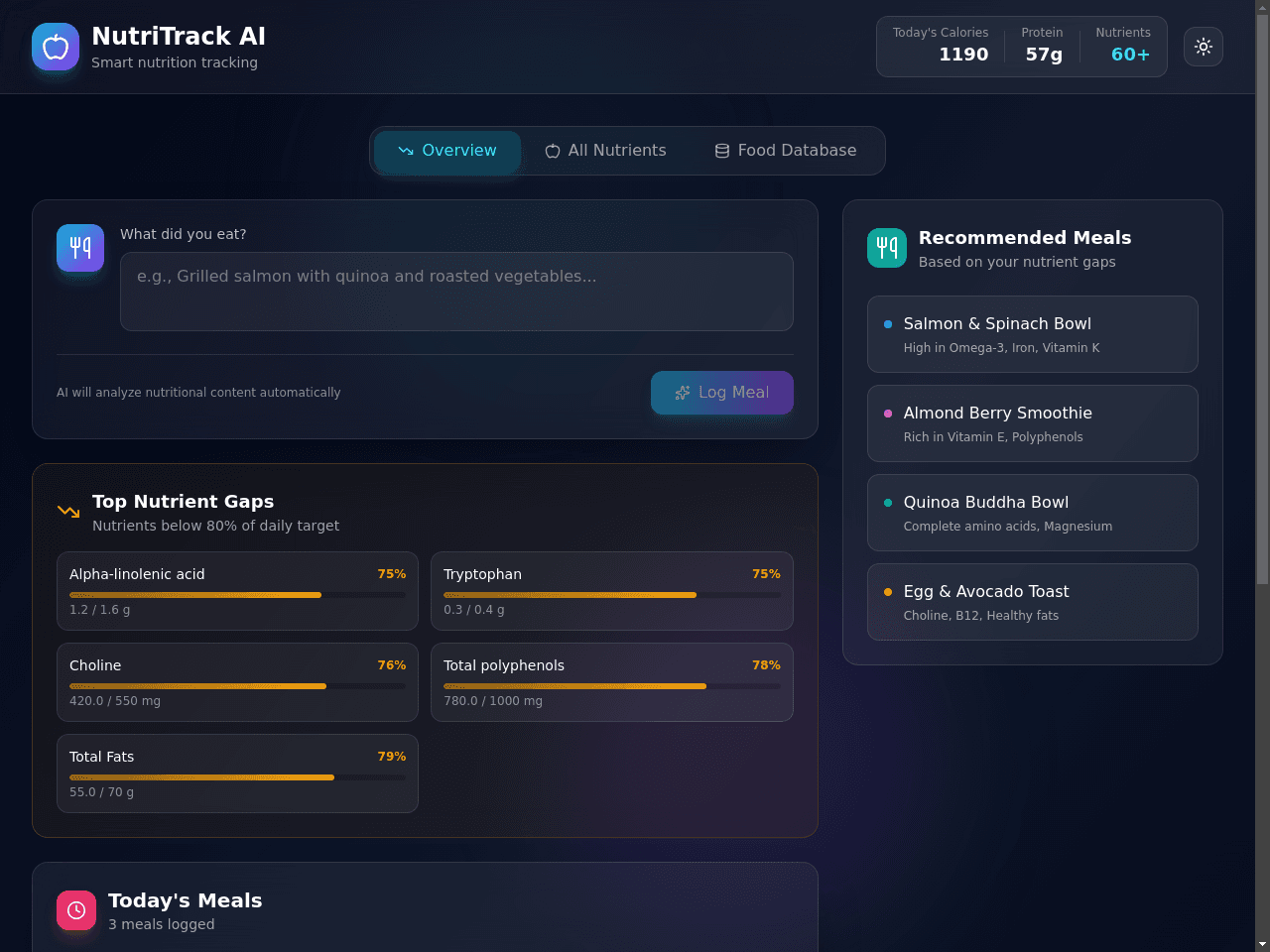Click the Total polyphenols progress bar
Screen dimensions: 1270x952
click(612, 686)
